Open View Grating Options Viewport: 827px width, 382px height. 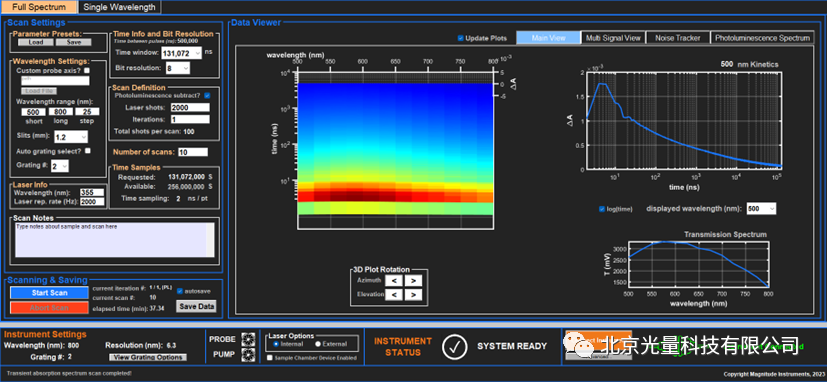point(148,358)
